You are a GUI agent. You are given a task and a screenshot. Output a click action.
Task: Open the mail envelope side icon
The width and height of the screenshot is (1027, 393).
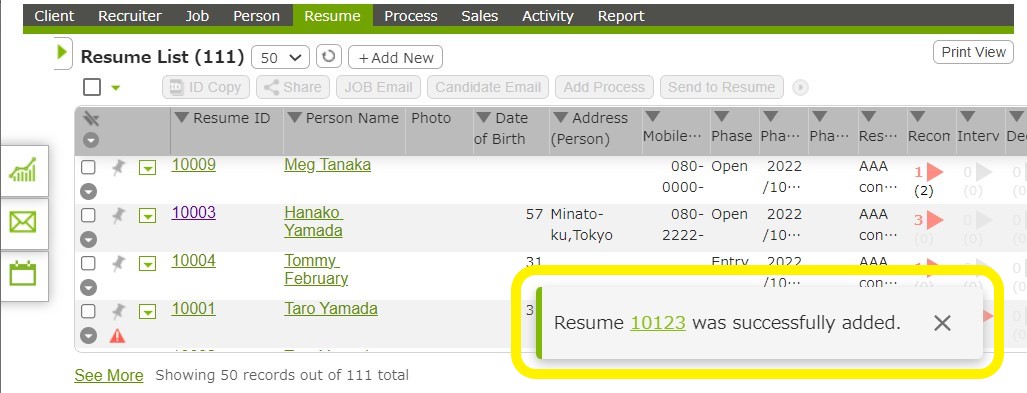23,223
